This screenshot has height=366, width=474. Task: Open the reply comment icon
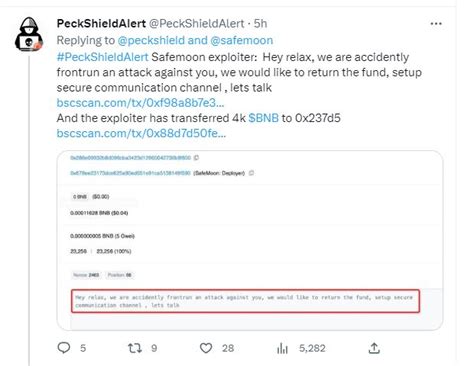tap(64, 348)
